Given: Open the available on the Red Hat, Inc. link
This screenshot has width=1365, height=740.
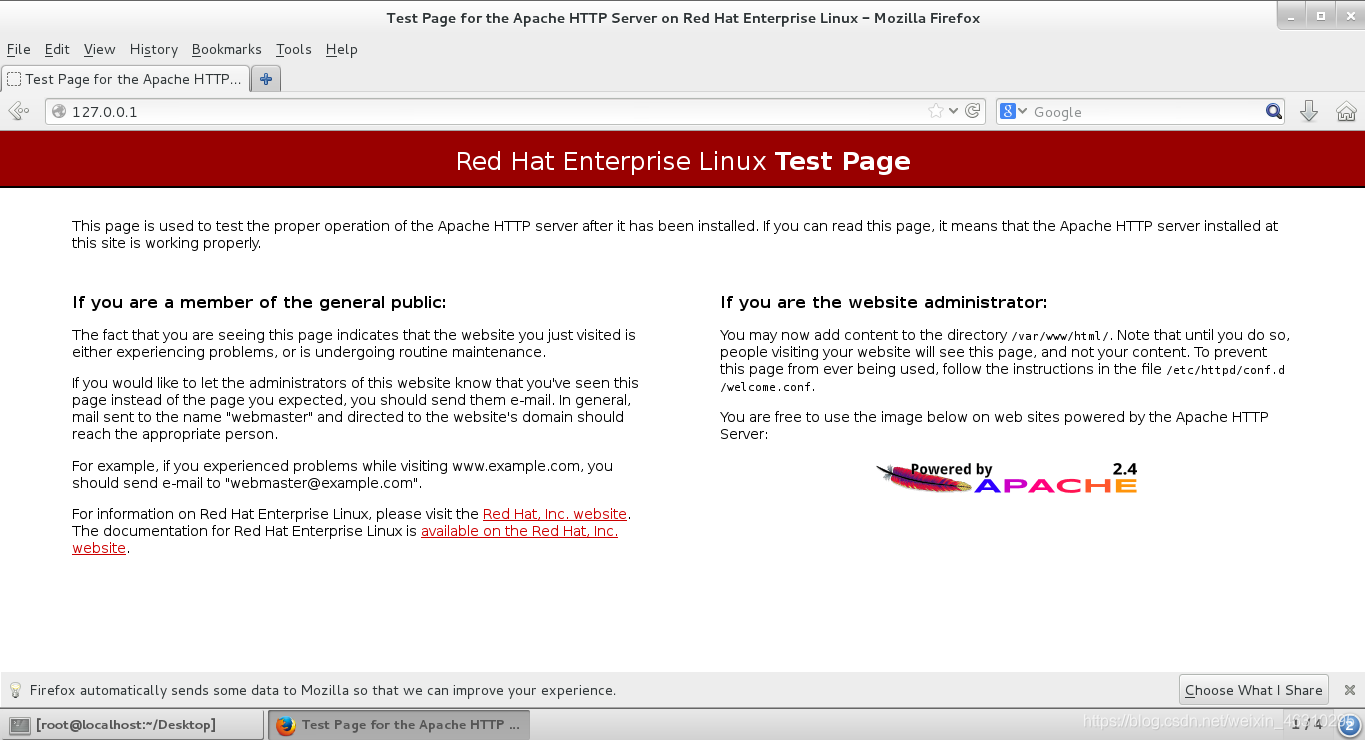Looking at the screenshot, I should (x=345, y=540).
